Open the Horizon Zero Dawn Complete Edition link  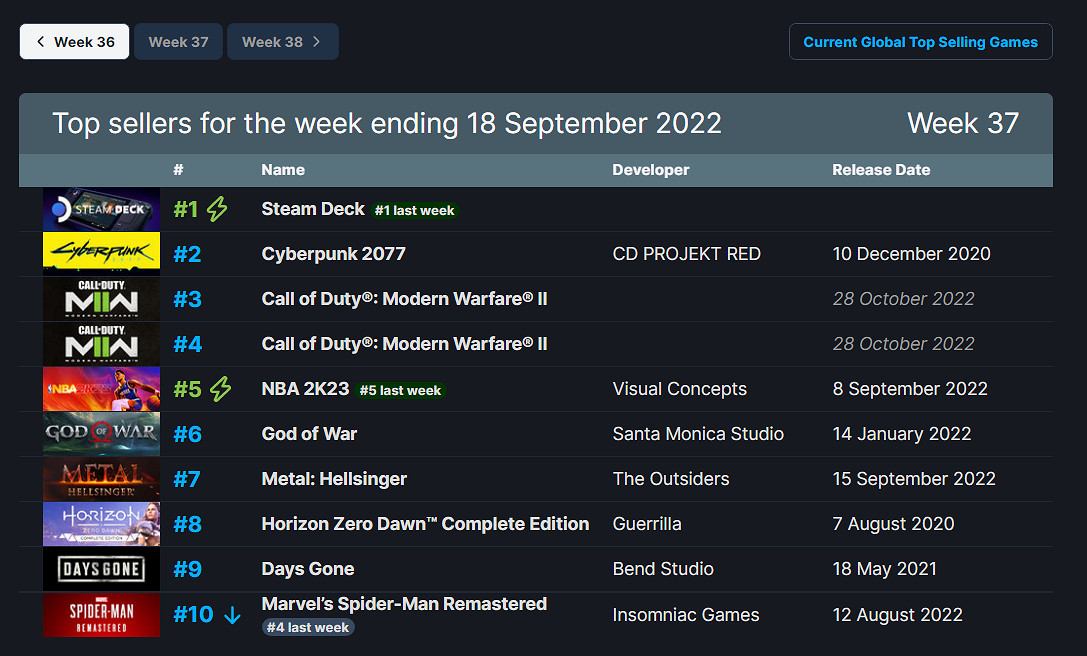[x=425, y=524]
